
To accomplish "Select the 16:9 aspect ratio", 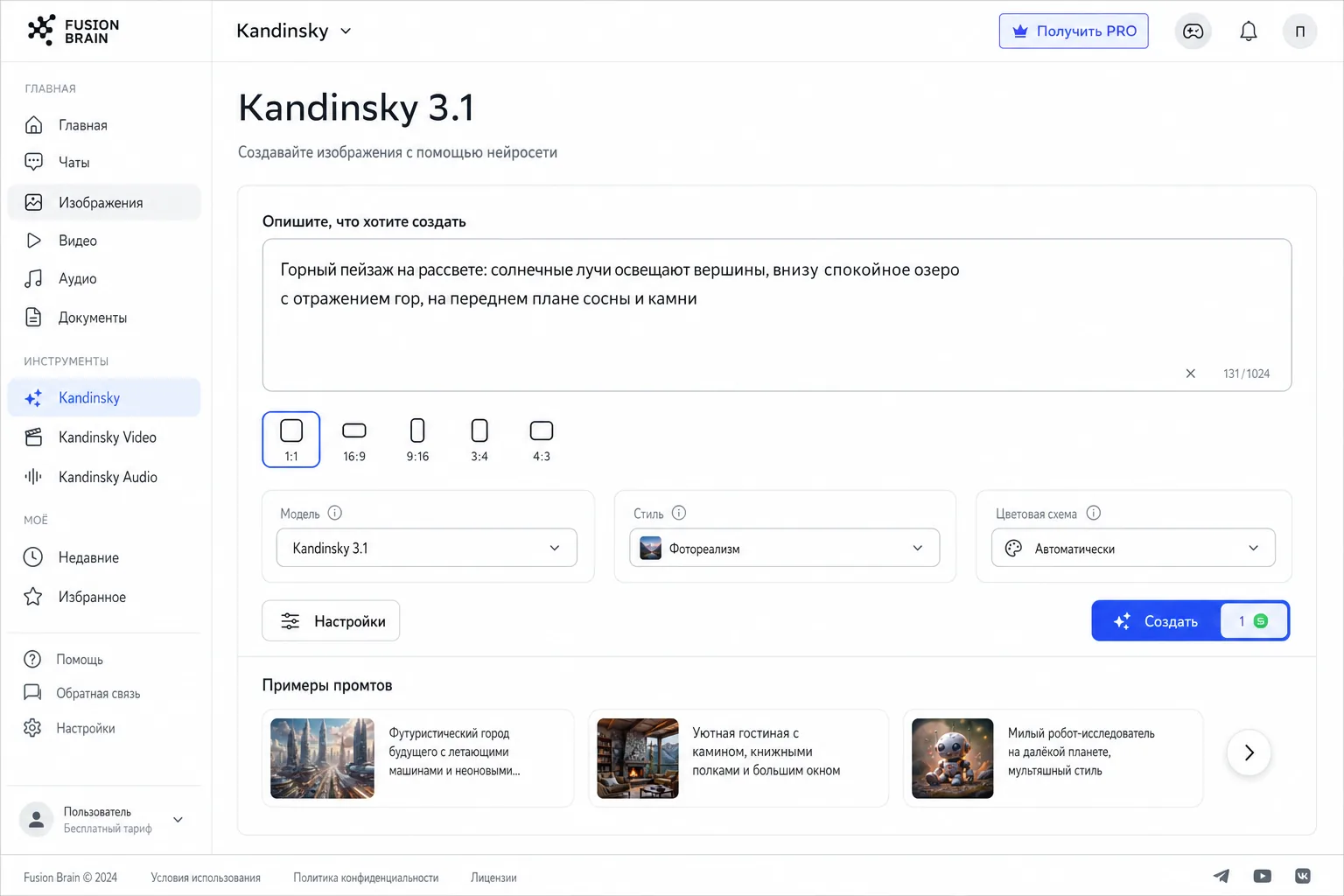I will (354, 439).
